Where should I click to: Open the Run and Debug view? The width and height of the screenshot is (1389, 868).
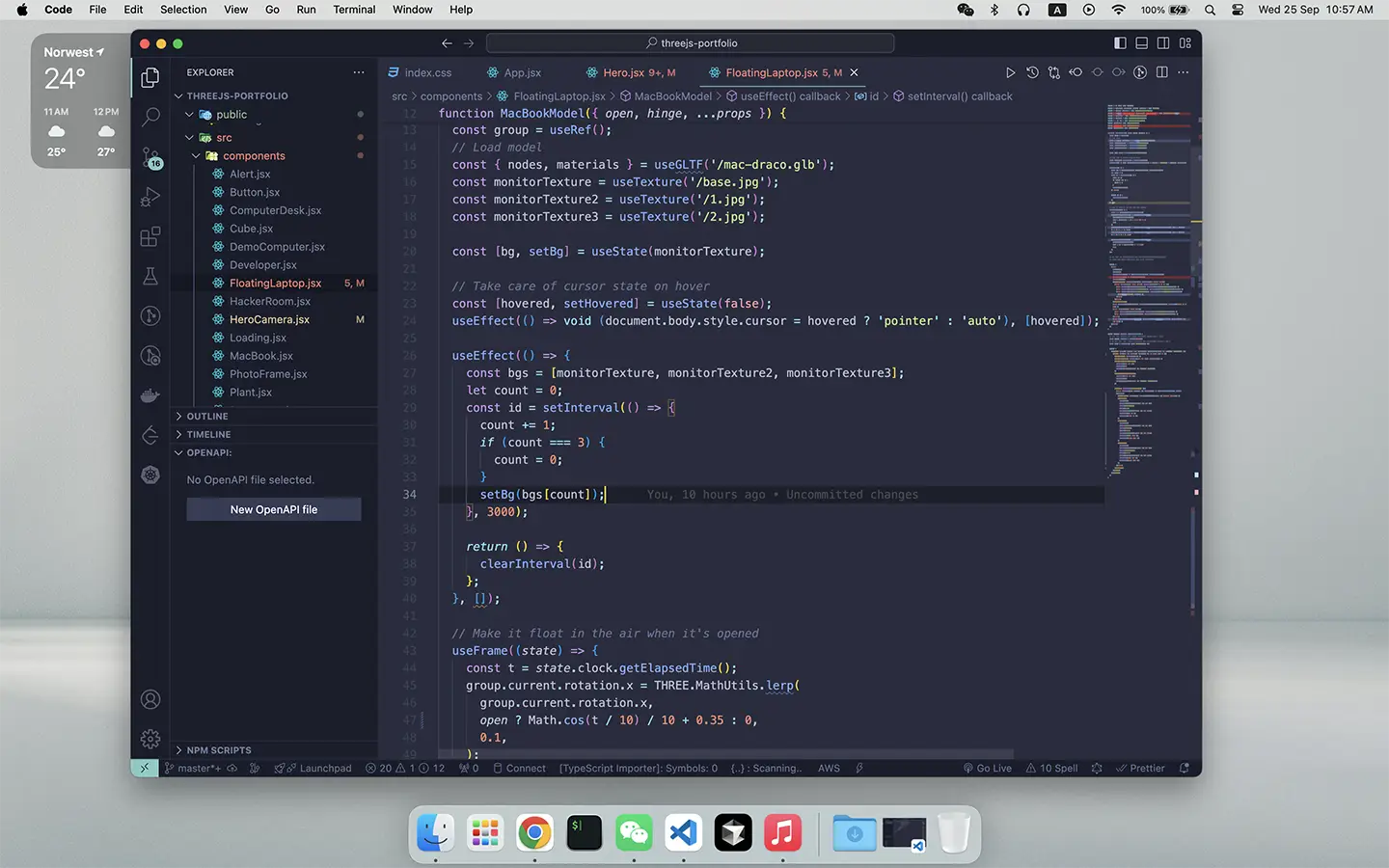click(150, 198)
